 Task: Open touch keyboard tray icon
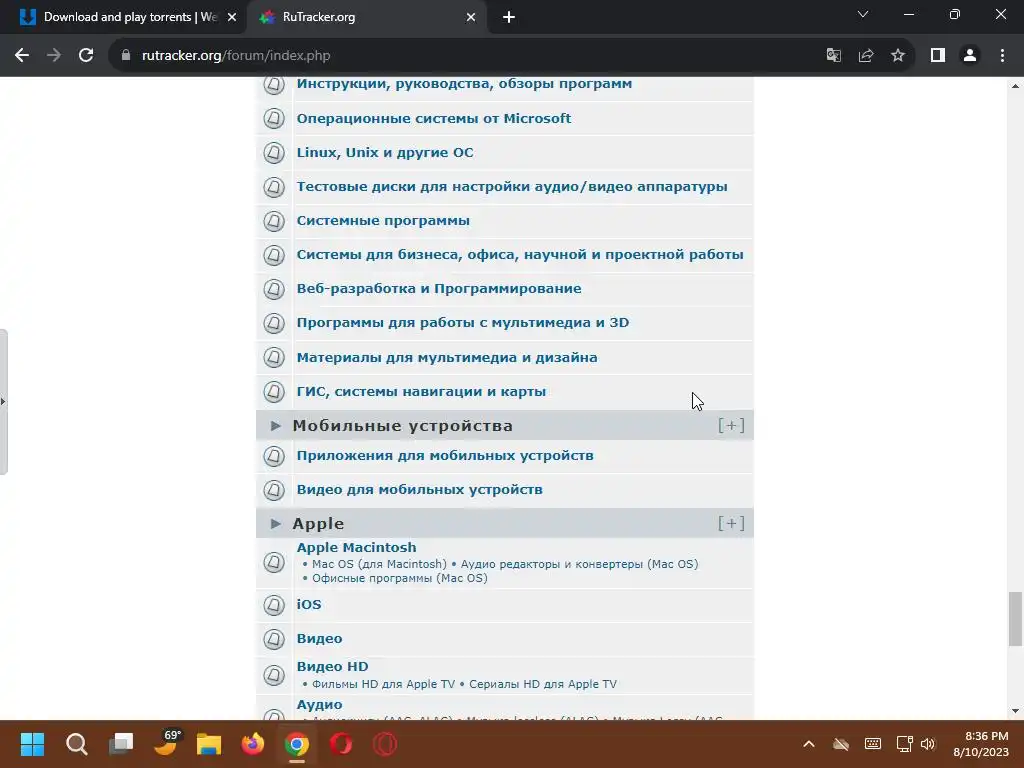click(872, 744)
